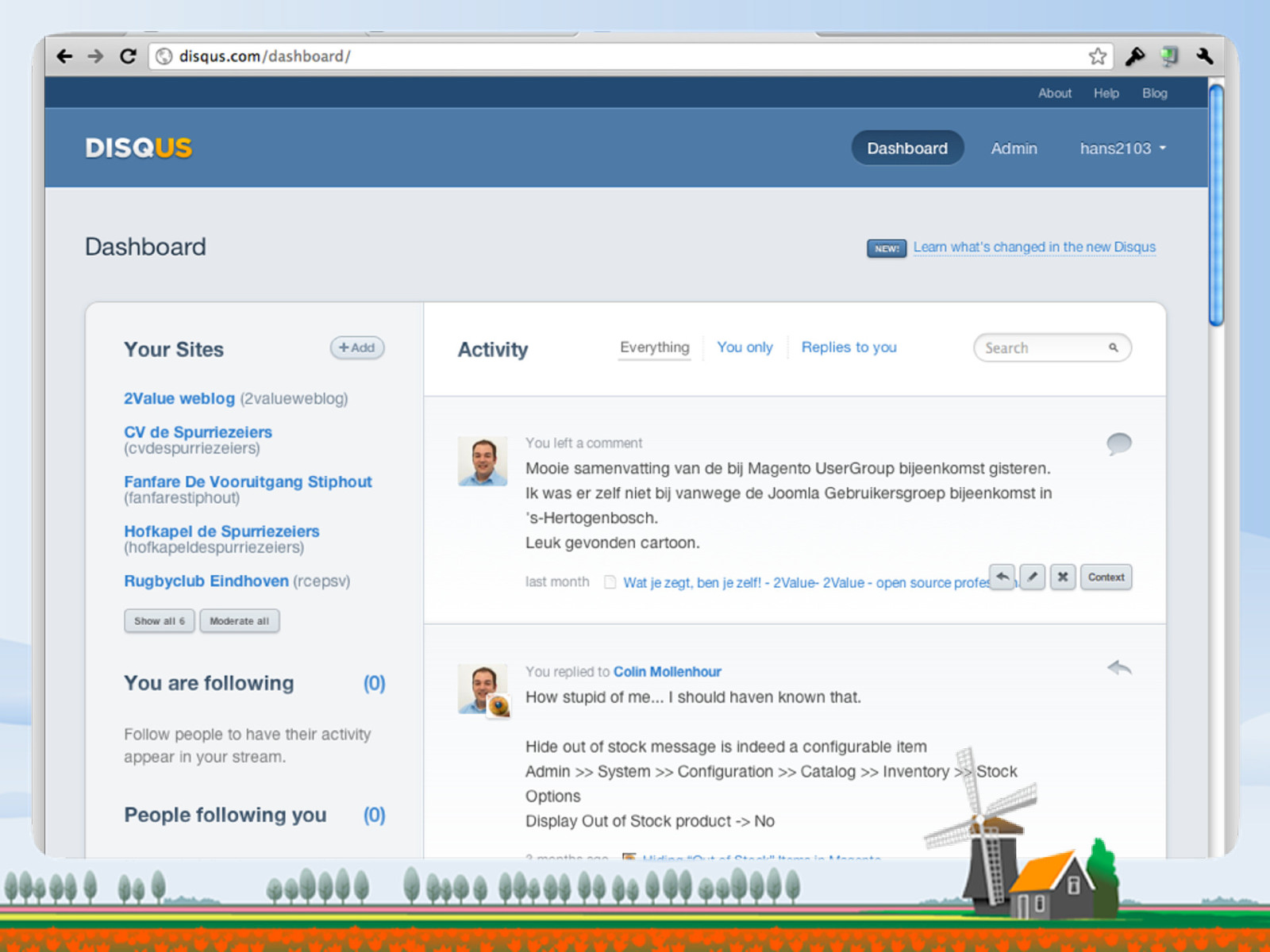Open the Blog link in top bar

(1155, 93)
